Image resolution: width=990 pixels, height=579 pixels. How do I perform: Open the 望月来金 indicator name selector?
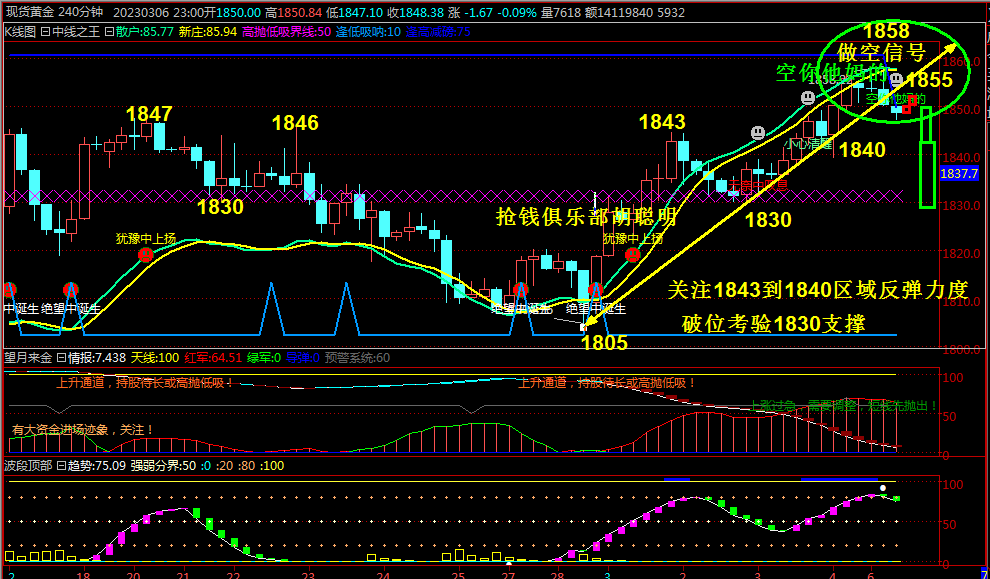tap(26, 357)
